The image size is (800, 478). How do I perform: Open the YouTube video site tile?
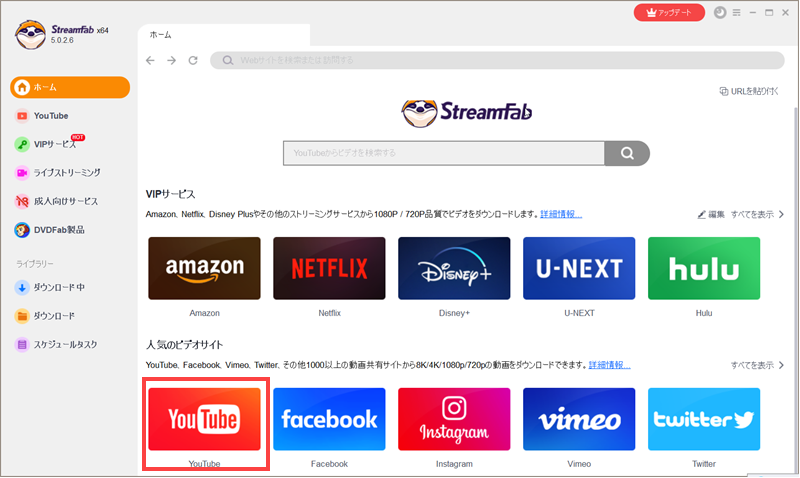(x=204, y=419)
